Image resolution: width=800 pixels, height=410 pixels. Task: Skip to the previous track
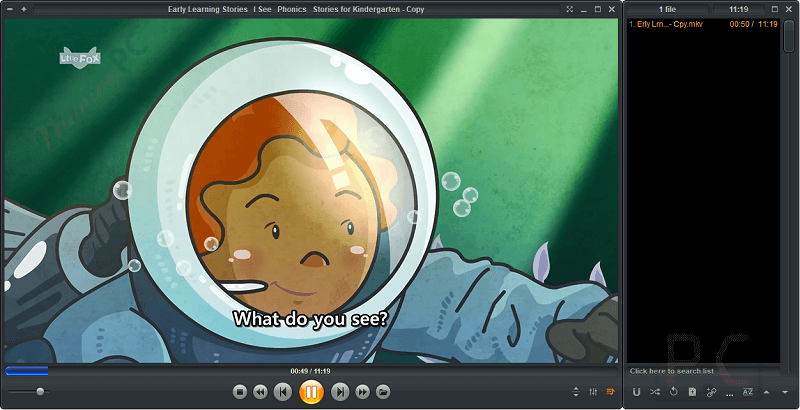(x=283, y=392)
